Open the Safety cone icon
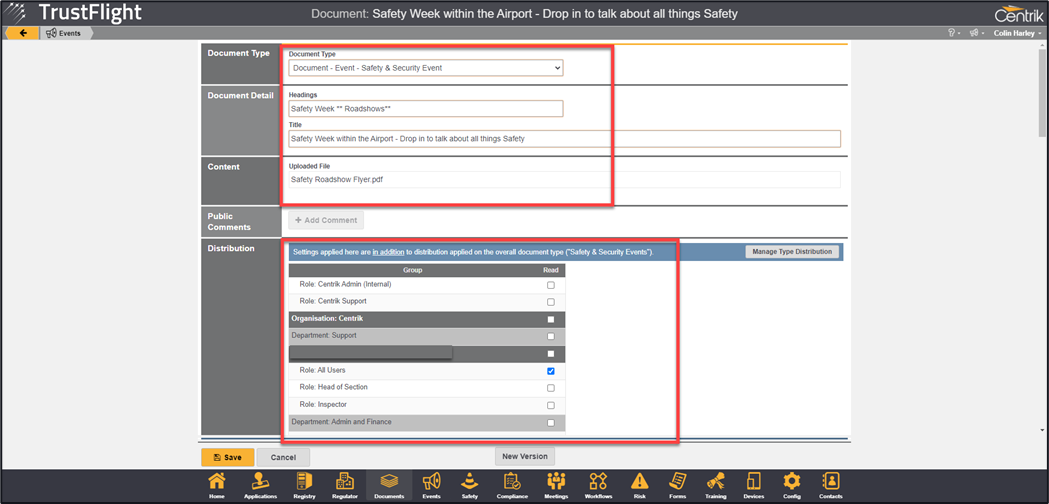Image resolution: width=1049 pixels, height=504 pixels. (469, 484)
